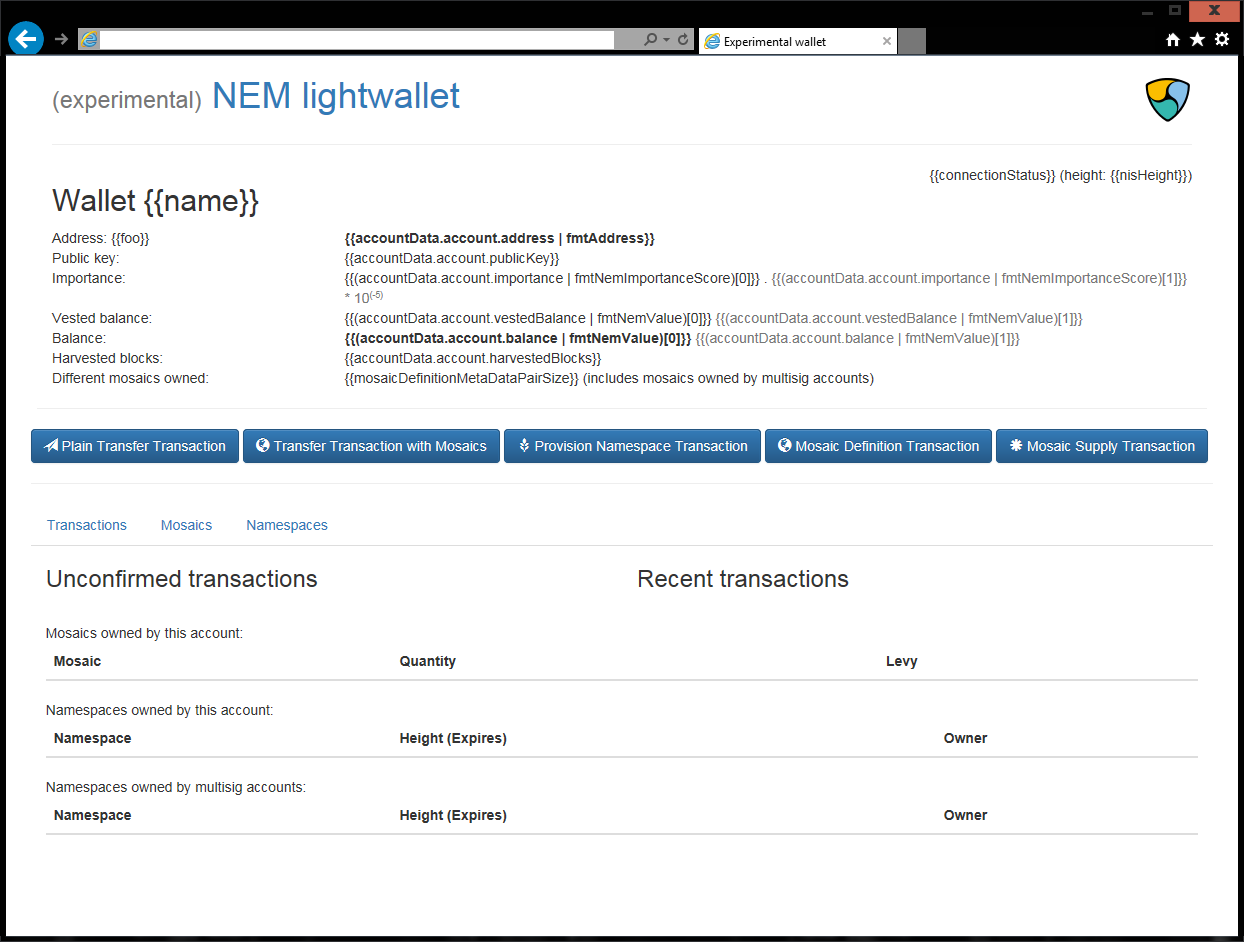The image size is (1244, 942).
Task: Click the NEM logo at the page's top right
Action: pos(1167,100)
